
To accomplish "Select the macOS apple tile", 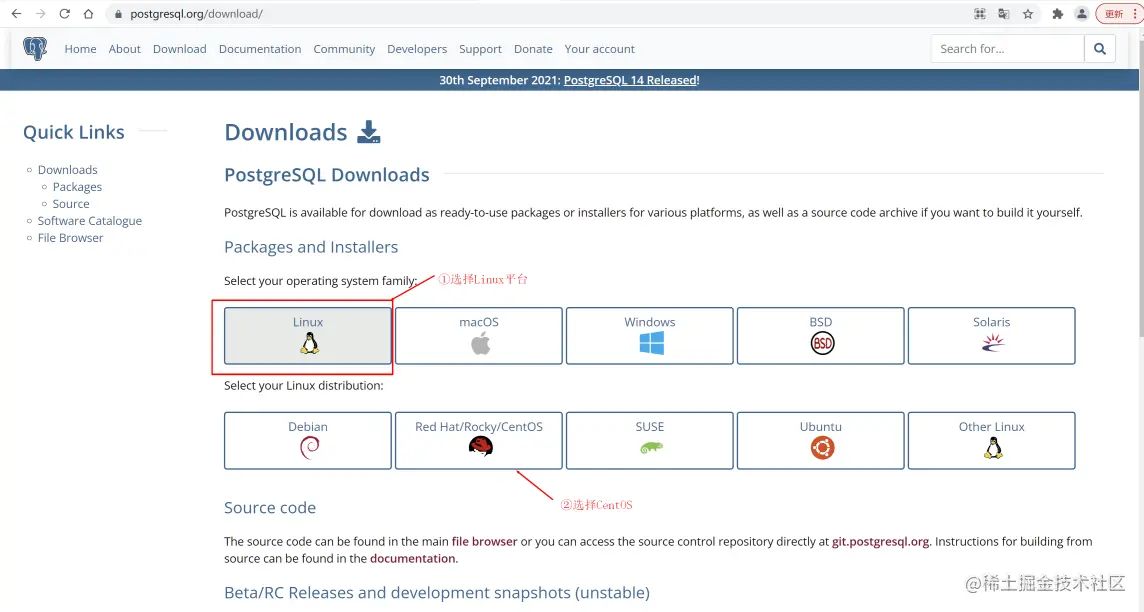I will pyautogui.click(x=479, y=336).
